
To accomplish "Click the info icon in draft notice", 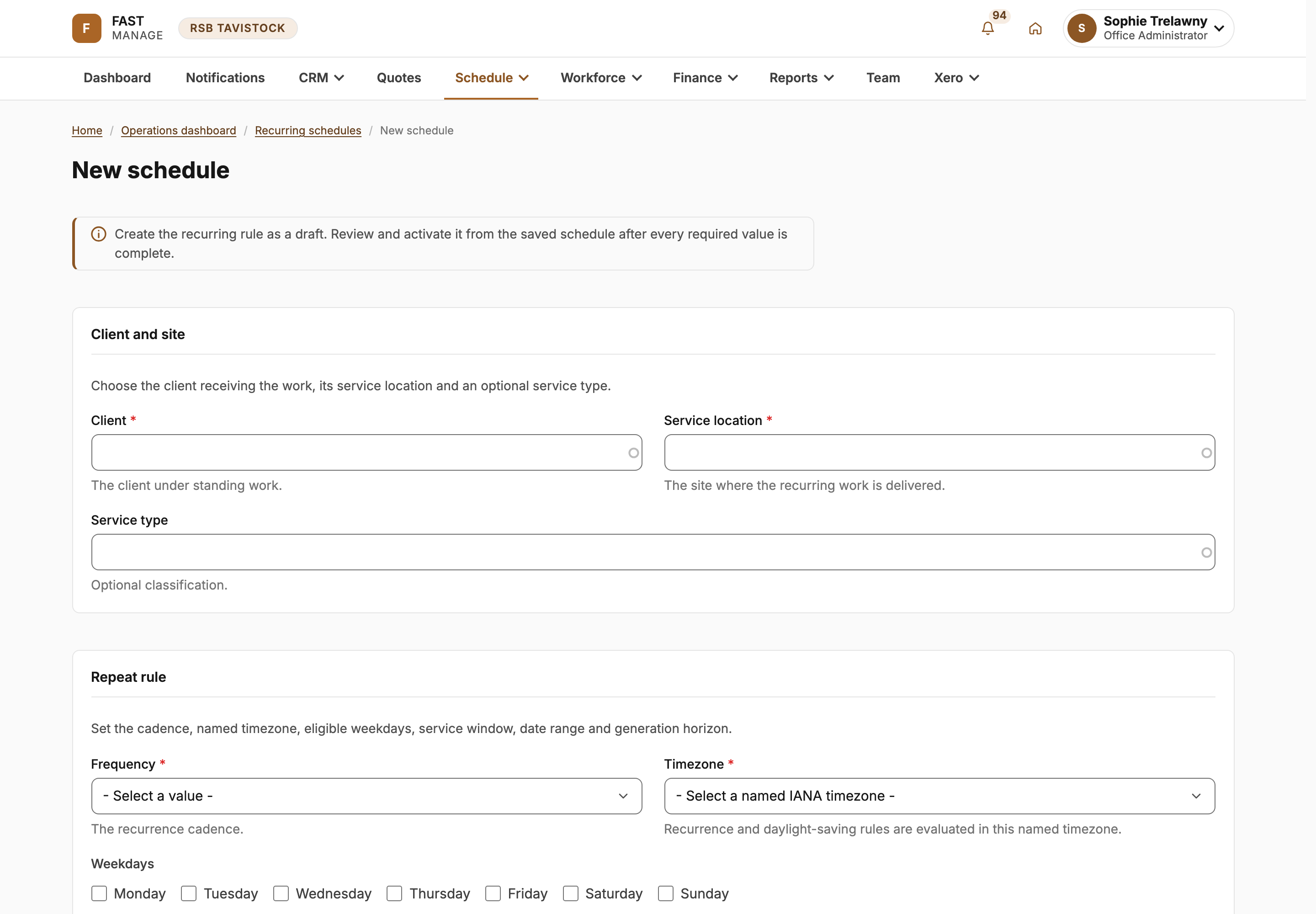I will (x=99, y=234).
